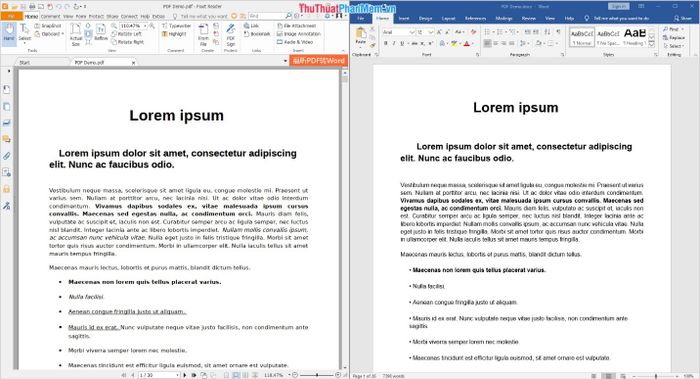700x379 pixels.
Task: Apply the red font color in Word
Action: [467, 43]
